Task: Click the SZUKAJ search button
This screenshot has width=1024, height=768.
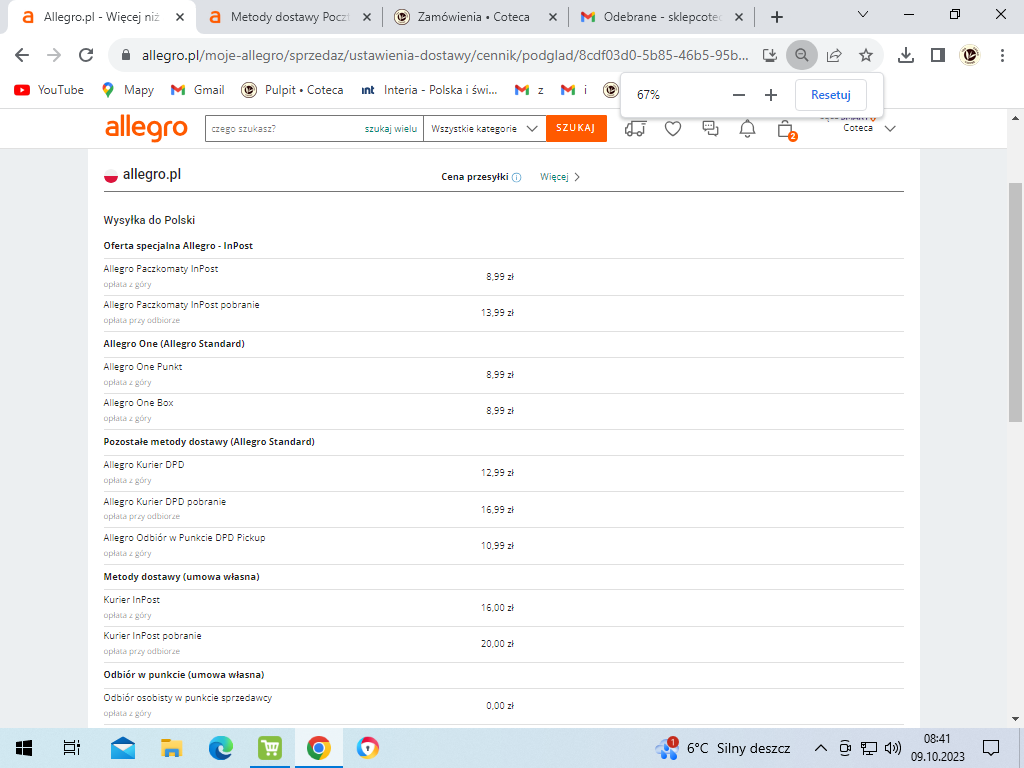Action: [x=576, y=128]
